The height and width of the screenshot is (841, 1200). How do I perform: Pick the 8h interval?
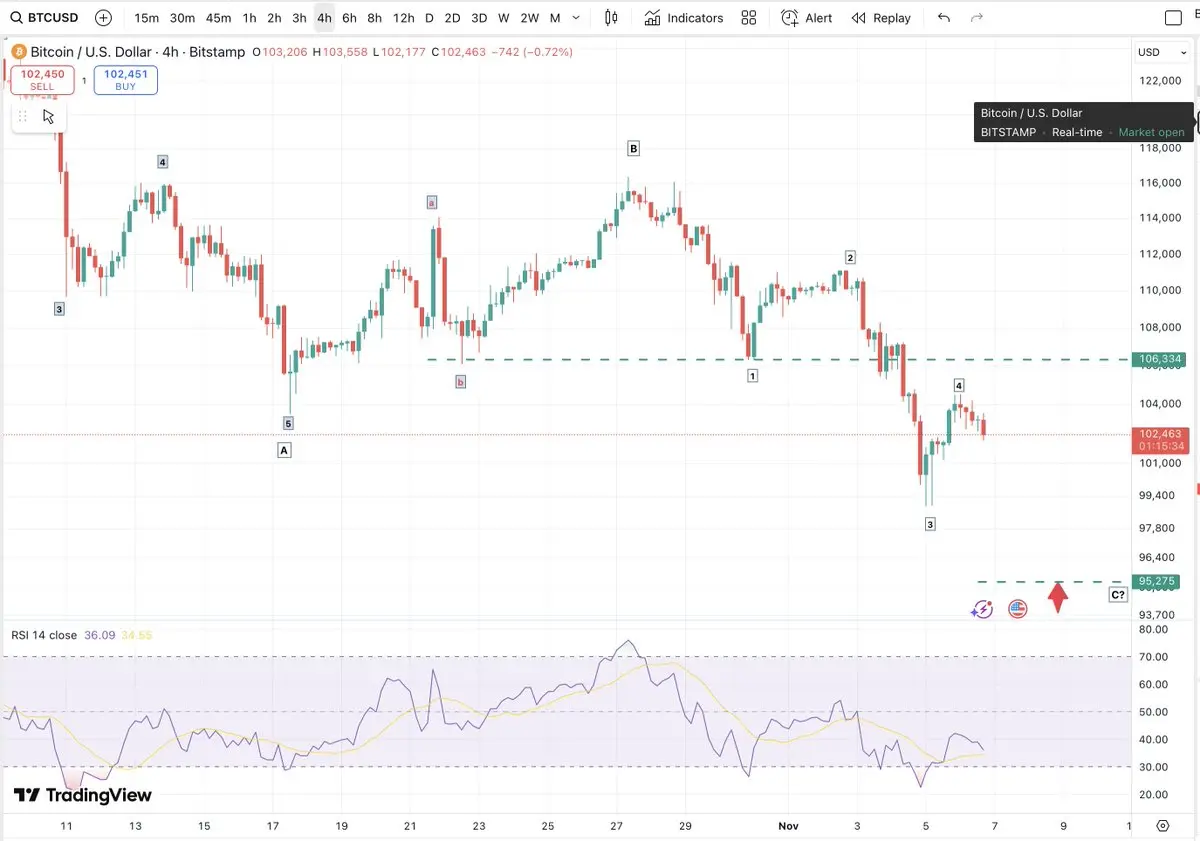[x=374, y=18]
